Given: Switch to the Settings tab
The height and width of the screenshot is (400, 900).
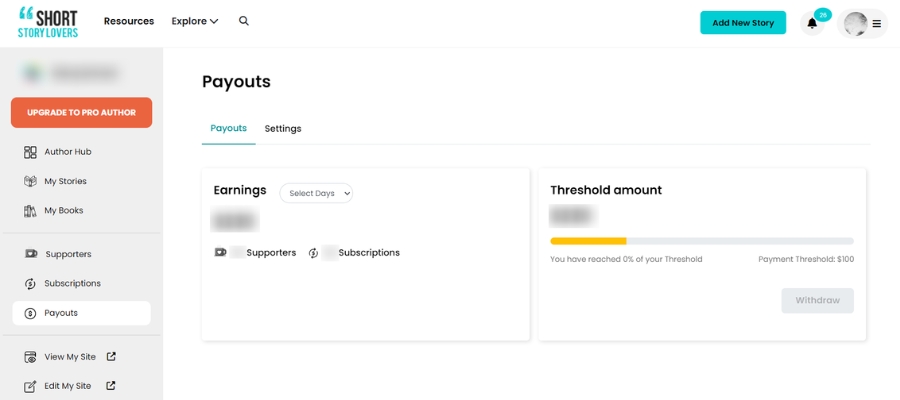Looking at the screenshot, I should [x=283, y=129].
